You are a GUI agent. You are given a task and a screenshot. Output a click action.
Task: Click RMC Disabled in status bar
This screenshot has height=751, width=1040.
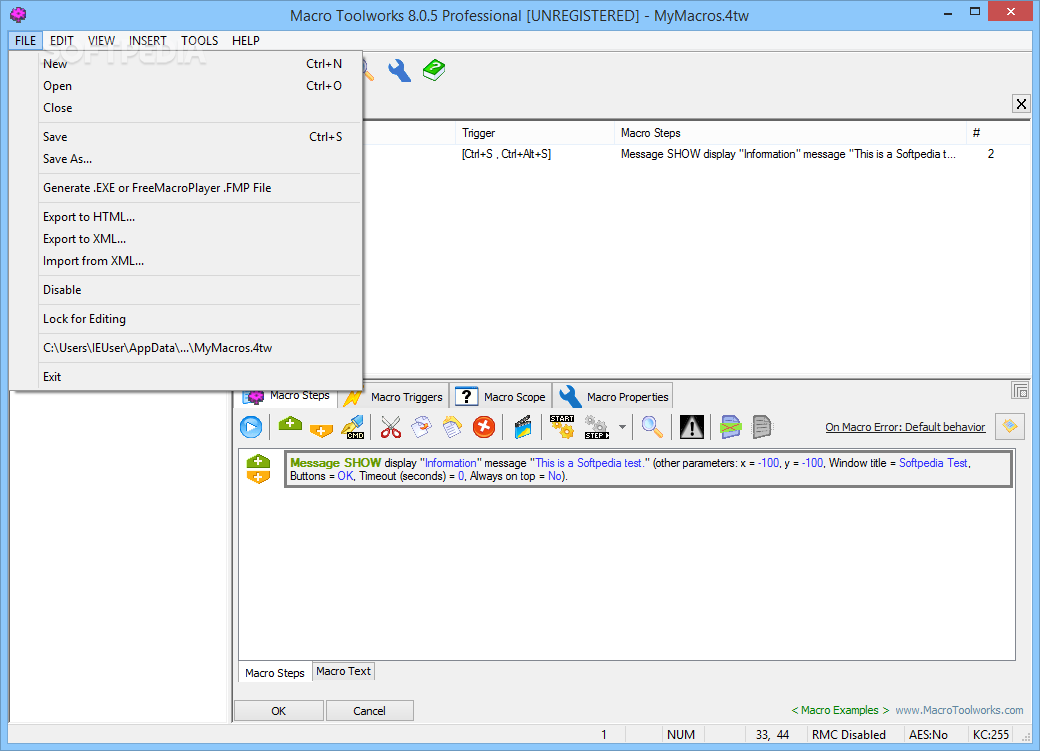pyautogui.click(x=848, y=735)
